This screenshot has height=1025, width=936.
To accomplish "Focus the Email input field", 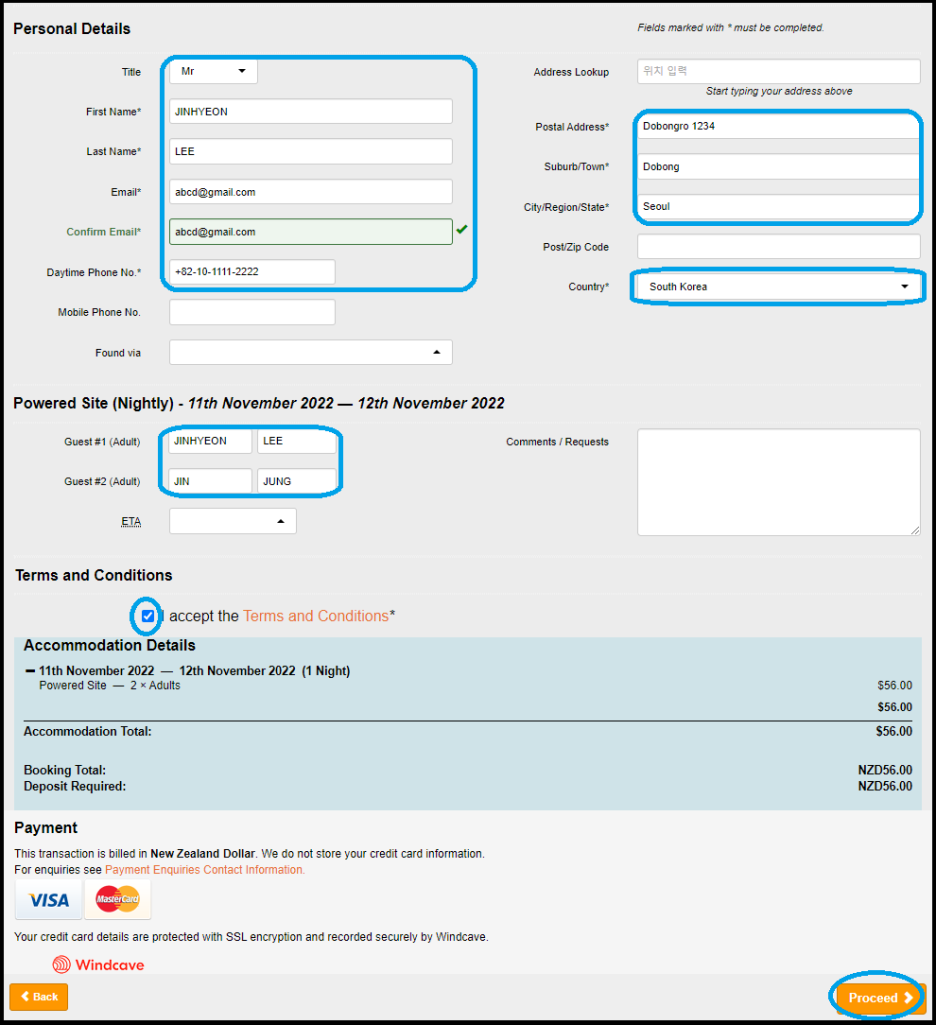I will [x=310, y=192].
